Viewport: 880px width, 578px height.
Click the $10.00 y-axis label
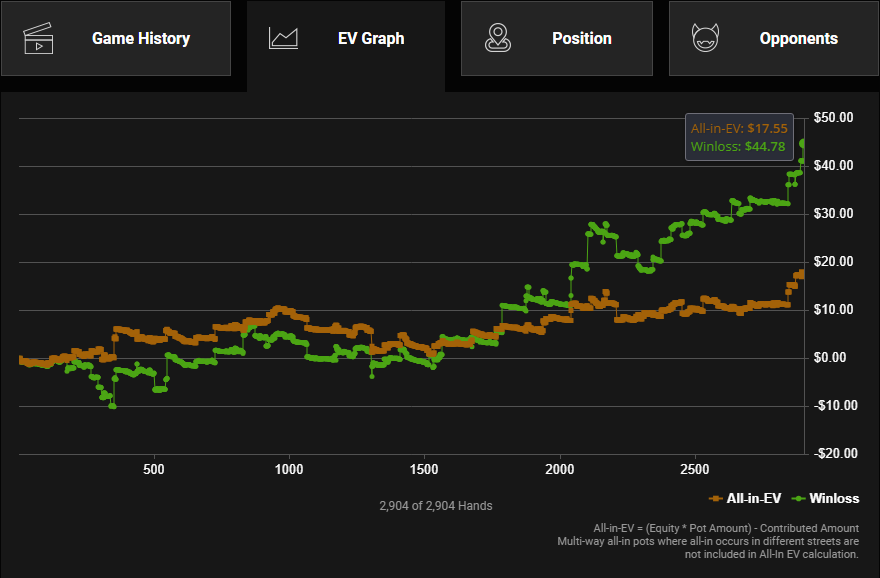[833, 309]
